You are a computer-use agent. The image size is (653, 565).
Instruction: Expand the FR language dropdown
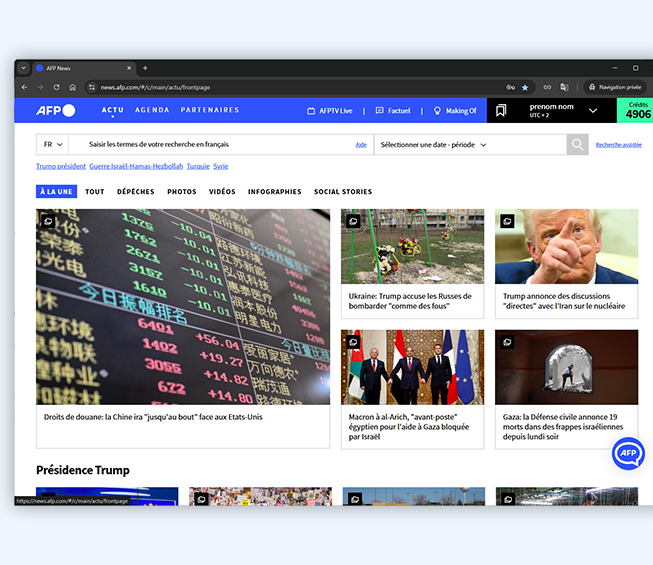52,145
